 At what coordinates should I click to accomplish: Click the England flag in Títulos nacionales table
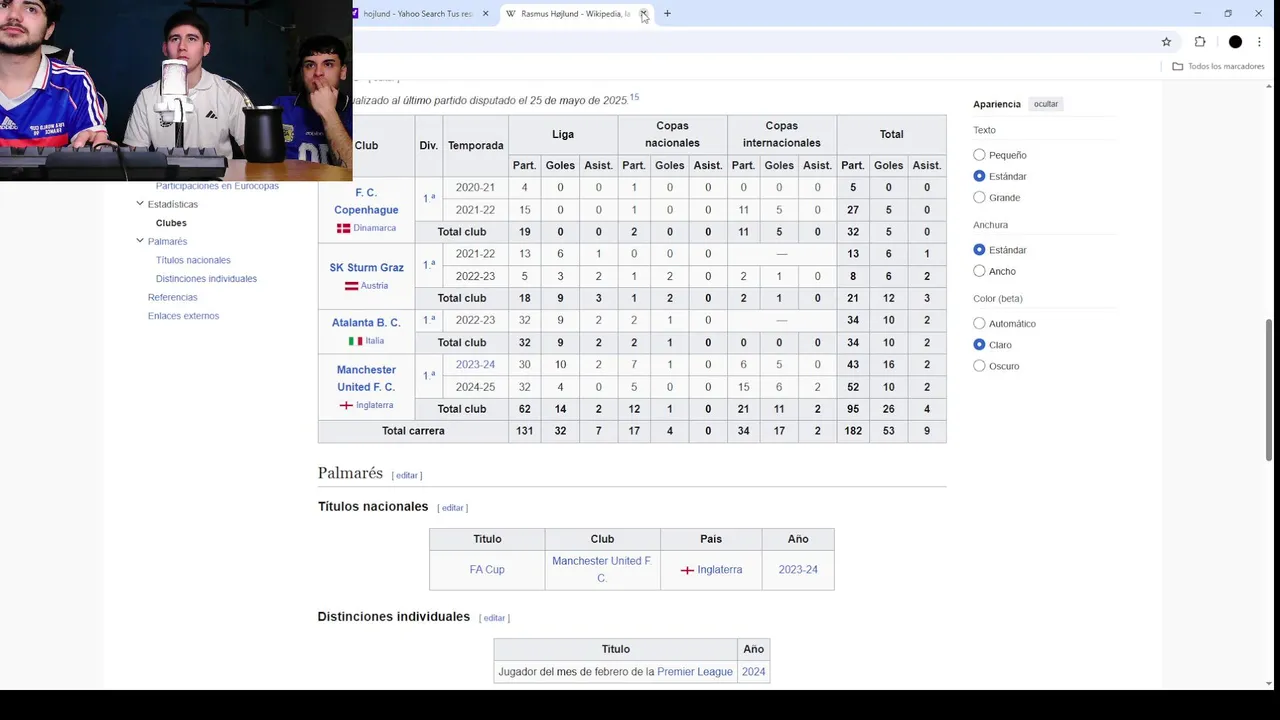(x=687, y=570)
